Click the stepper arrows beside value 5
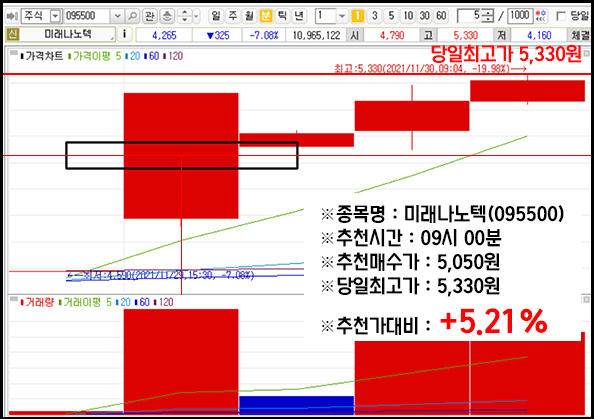This screenshot has height=419, width=594. [488, 16]
